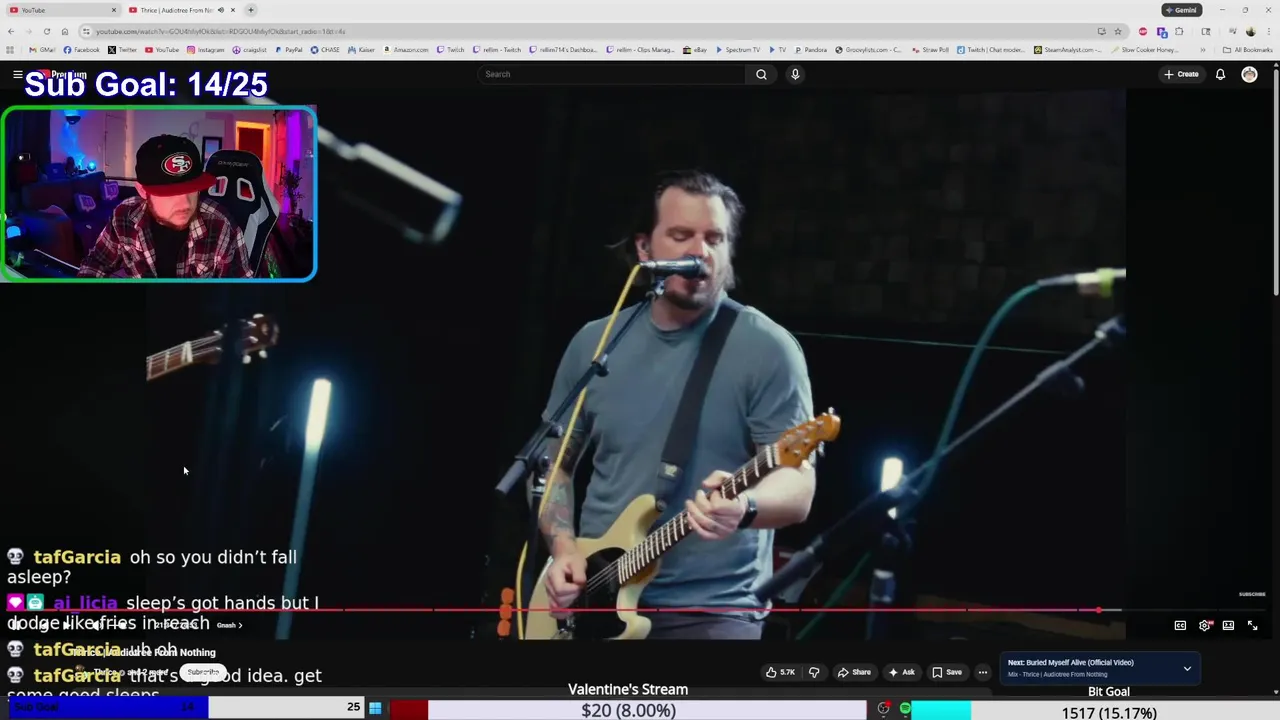Switch to theater mode
Image resolution: width=1280 pixels, height=720 pixels.
coord(1228,625)
